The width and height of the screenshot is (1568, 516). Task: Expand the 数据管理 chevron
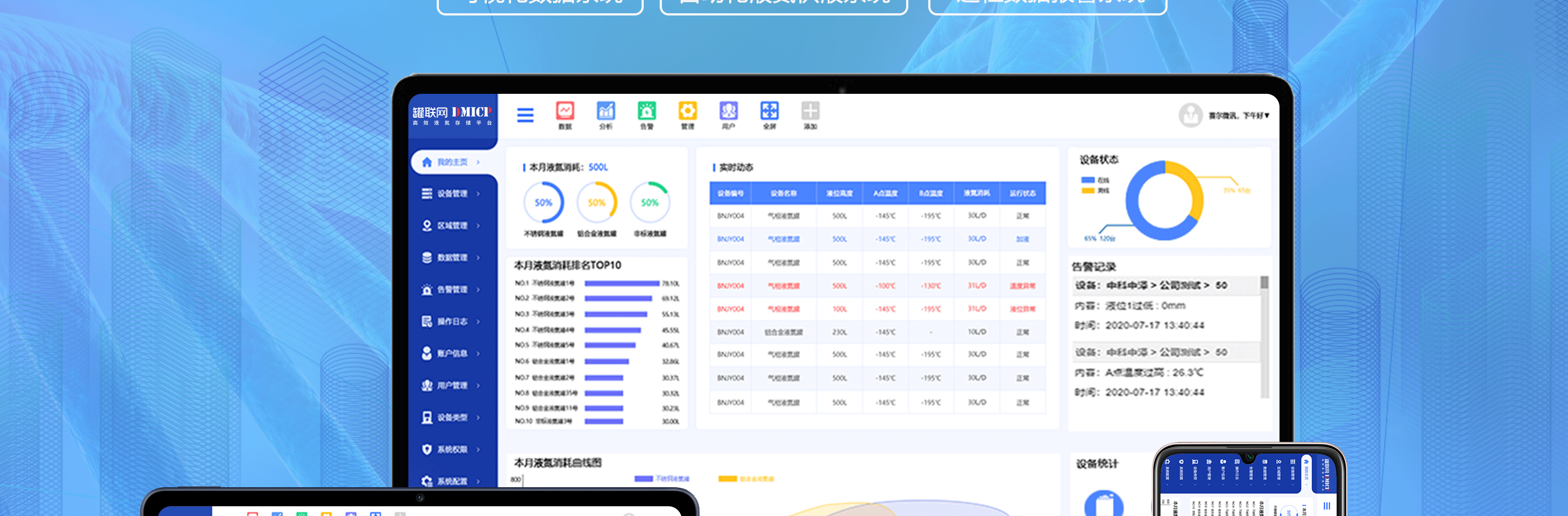(478, 258)
